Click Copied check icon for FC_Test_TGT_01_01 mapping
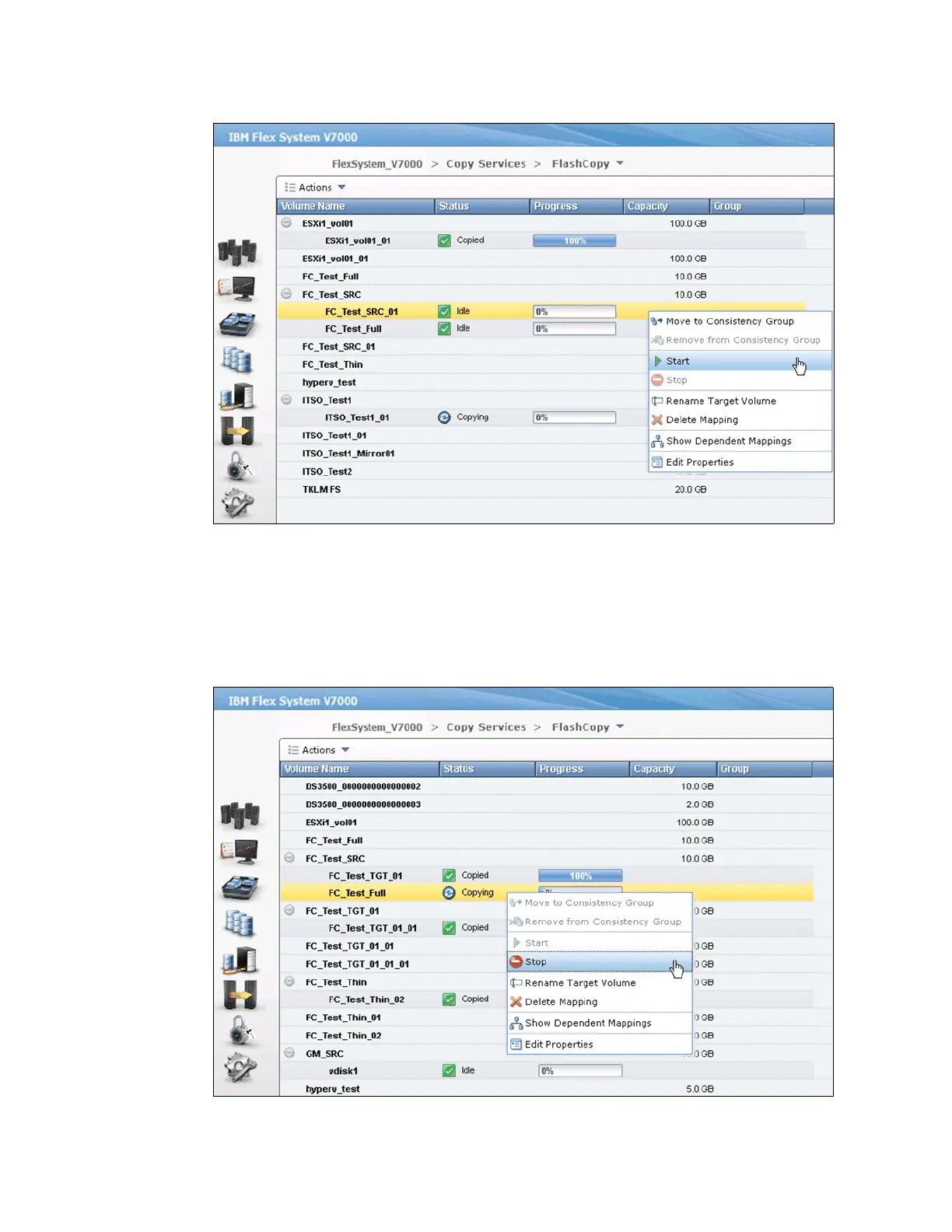 (x=449, y=928)
